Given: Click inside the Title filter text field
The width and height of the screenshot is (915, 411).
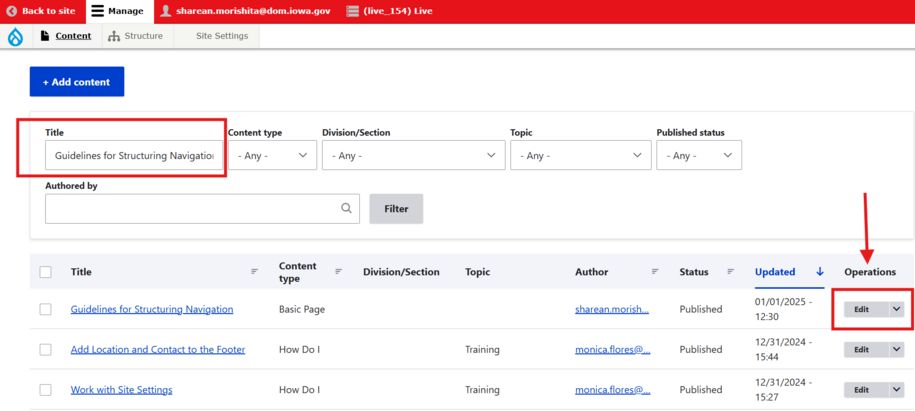Looking at the screenshot, I should pyautogui.click(x=134, y=155).
